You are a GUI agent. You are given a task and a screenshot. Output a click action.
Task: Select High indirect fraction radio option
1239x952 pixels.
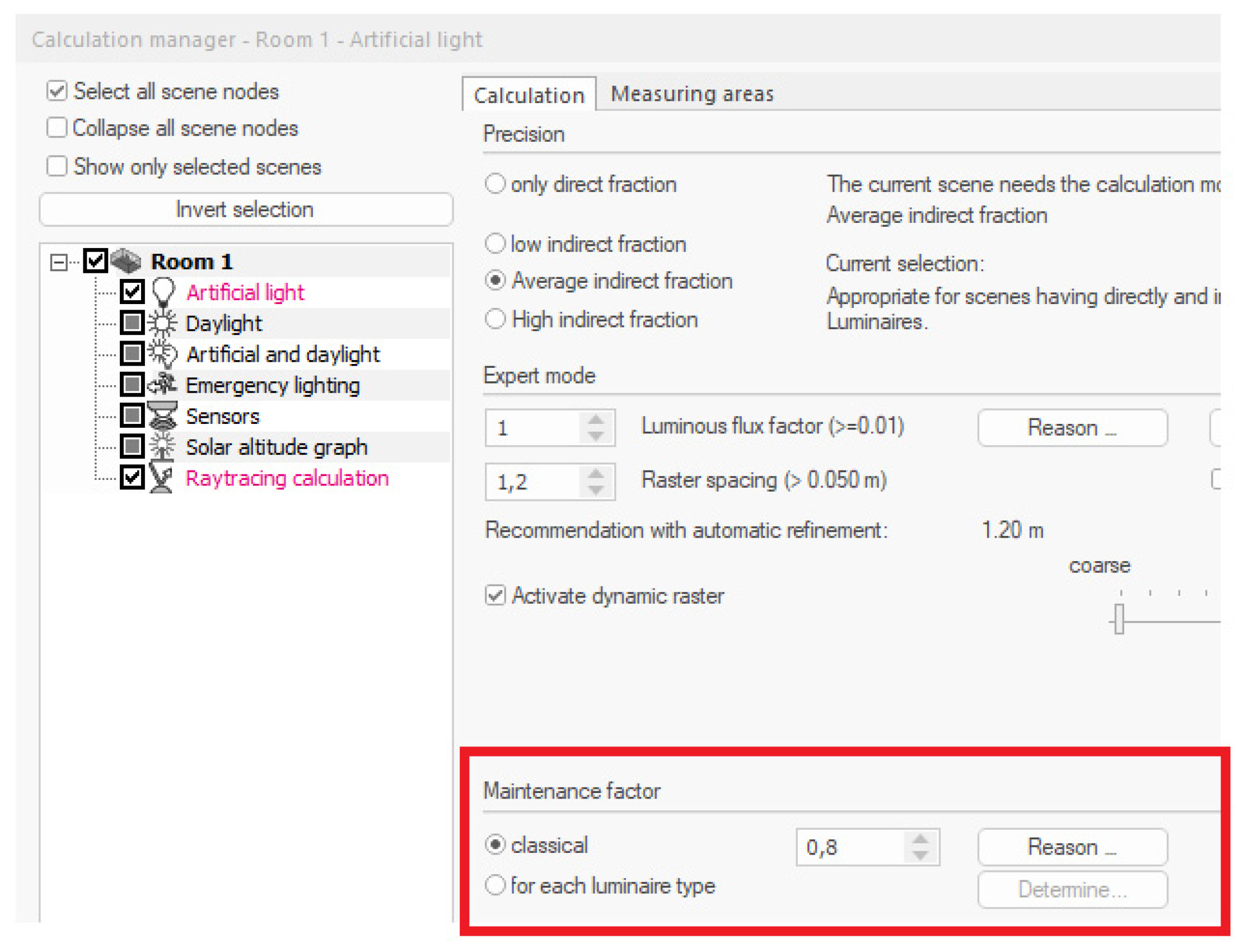(494, 319)
